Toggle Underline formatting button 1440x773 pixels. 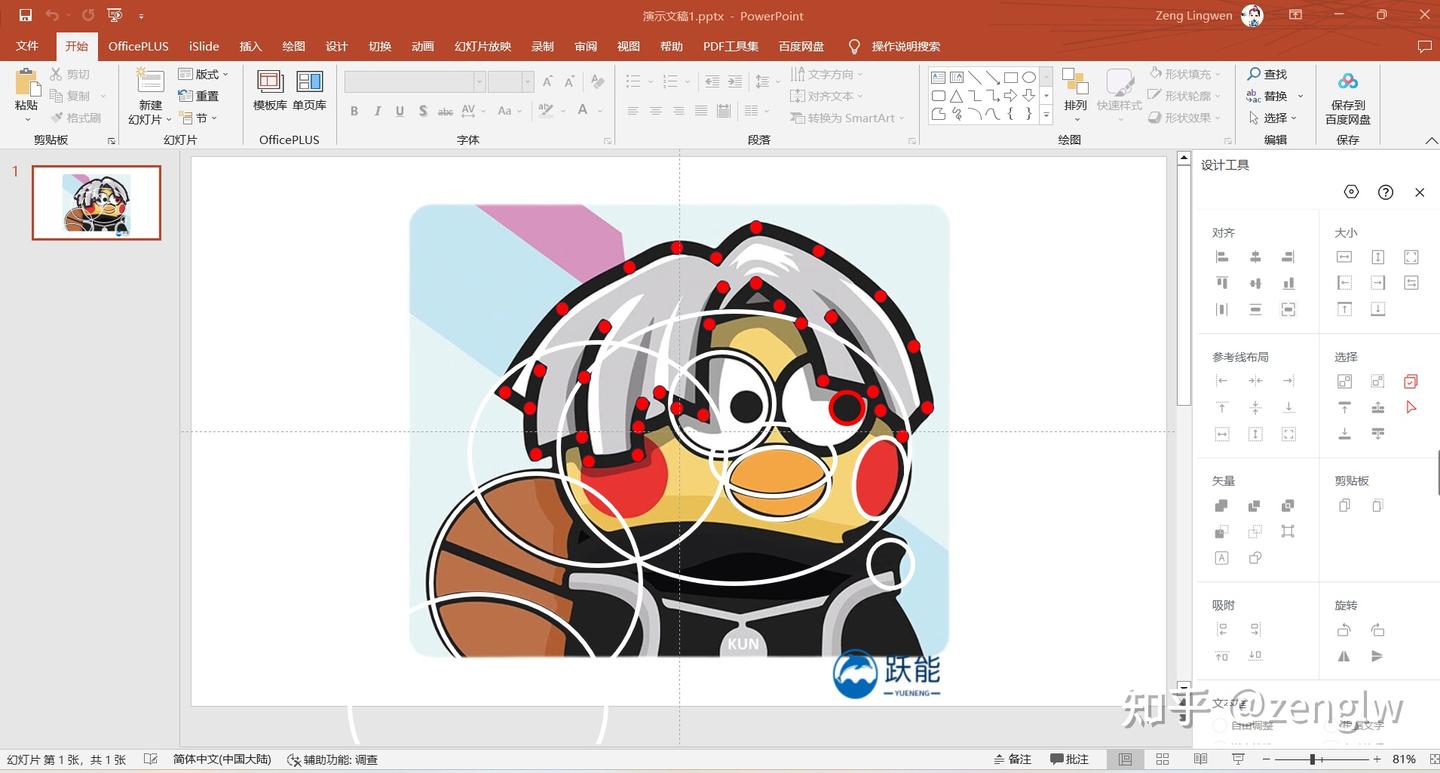tap(400, 111)
